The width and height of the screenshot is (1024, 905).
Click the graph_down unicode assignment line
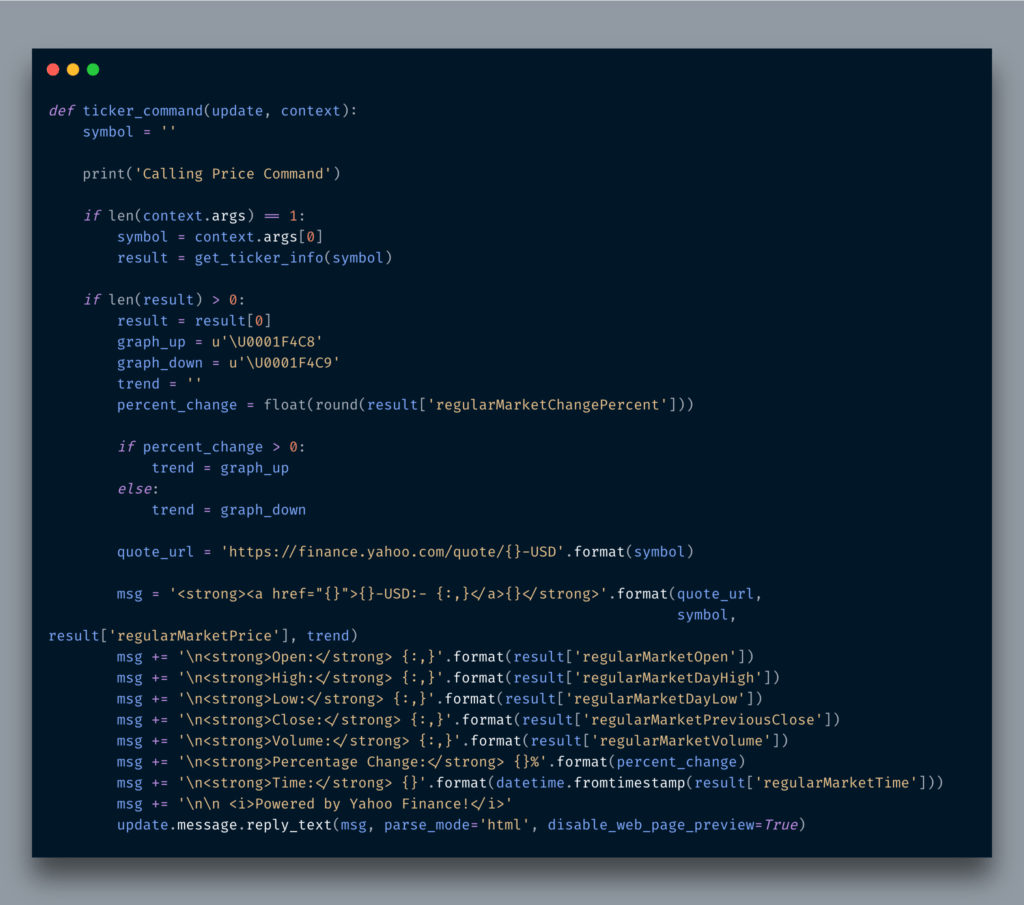coord(229,362)
